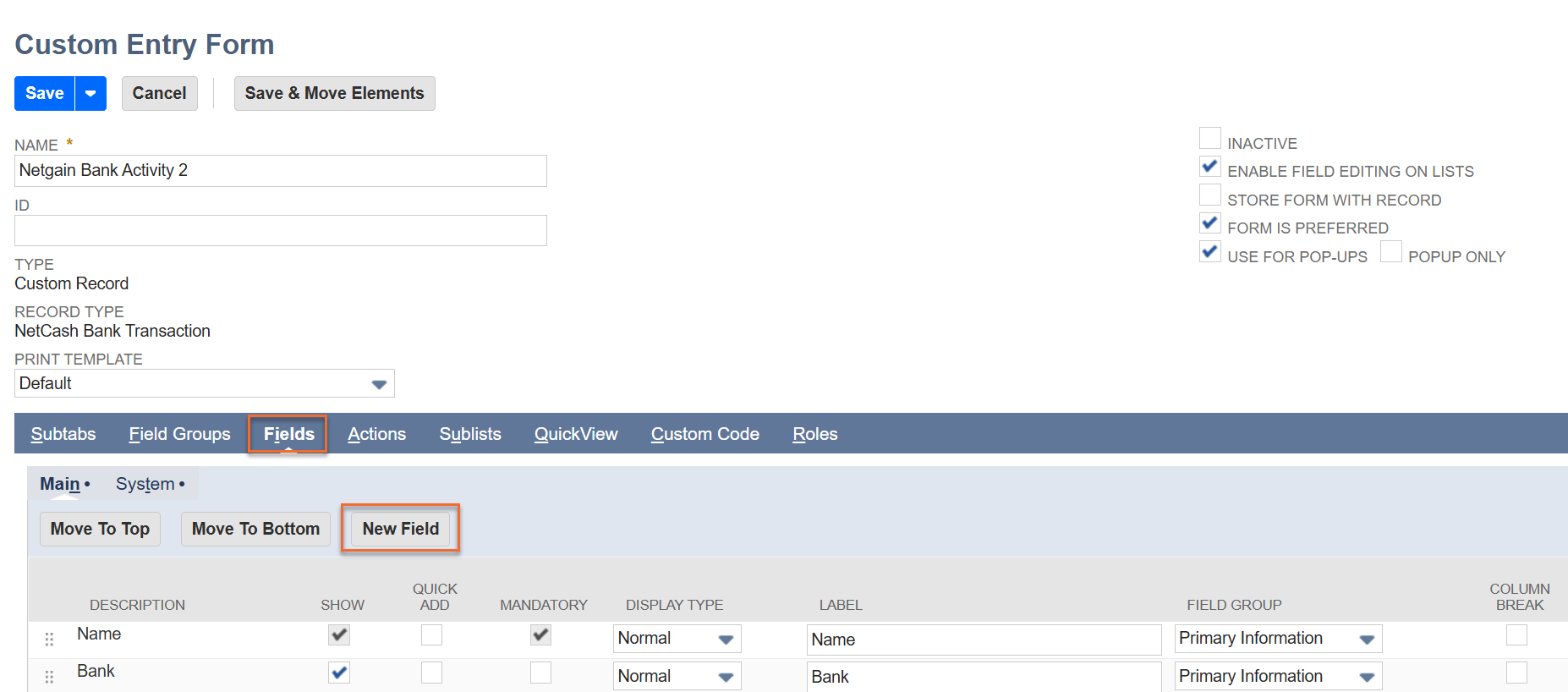Click the Label field containing Bank

coord(983,677)
